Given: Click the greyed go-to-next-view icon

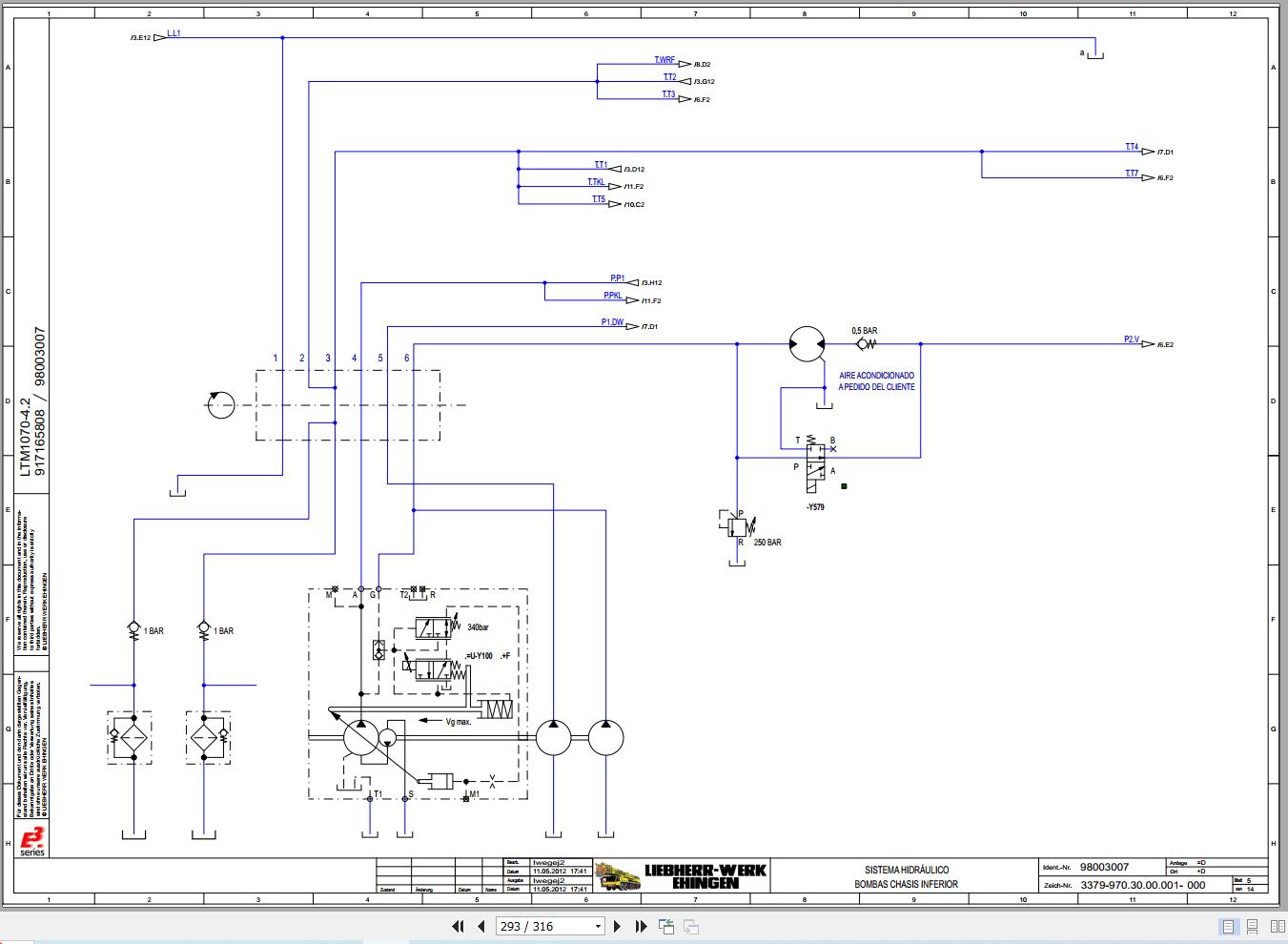Looking at the screenshot, I should 691,926.
